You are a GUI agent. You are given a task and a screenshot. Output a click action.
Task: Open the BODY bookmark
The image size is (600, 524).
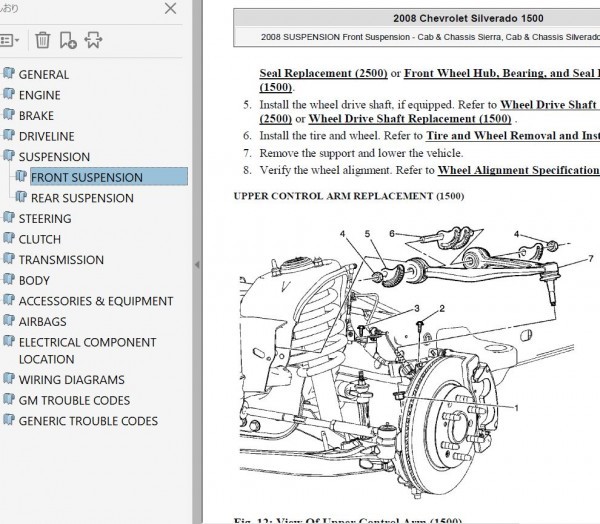(34, 281)
